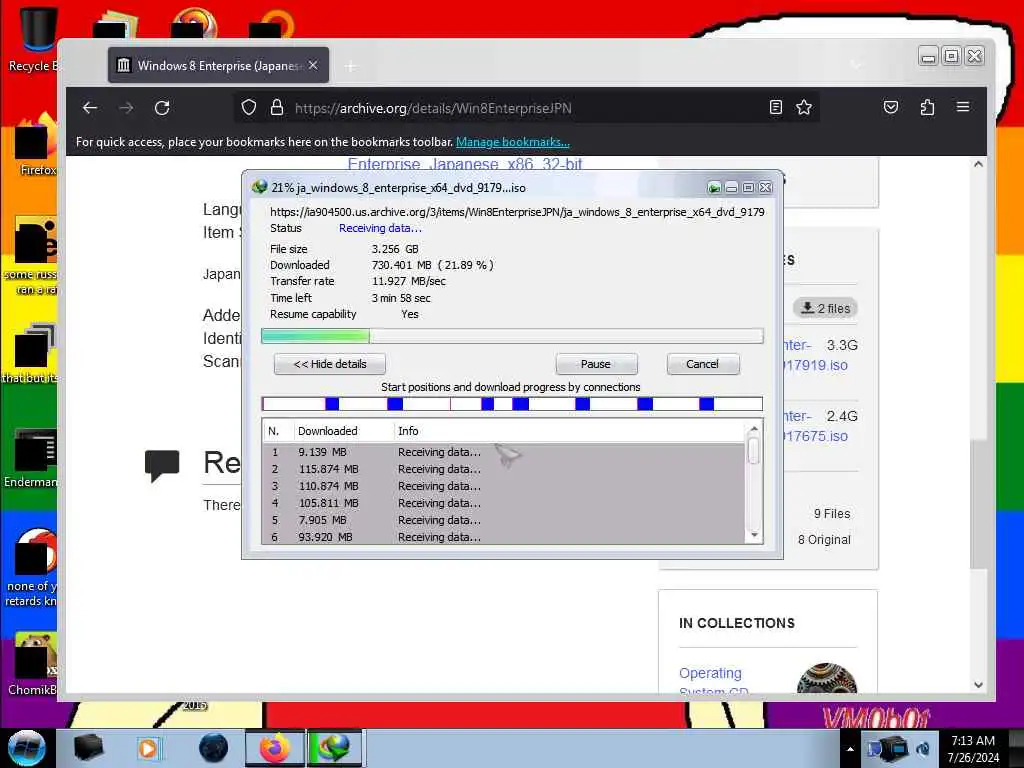The width and height of the screenshot is (1024, 768).
Task: Show hidden tray icons arrow
Action: 850,749
